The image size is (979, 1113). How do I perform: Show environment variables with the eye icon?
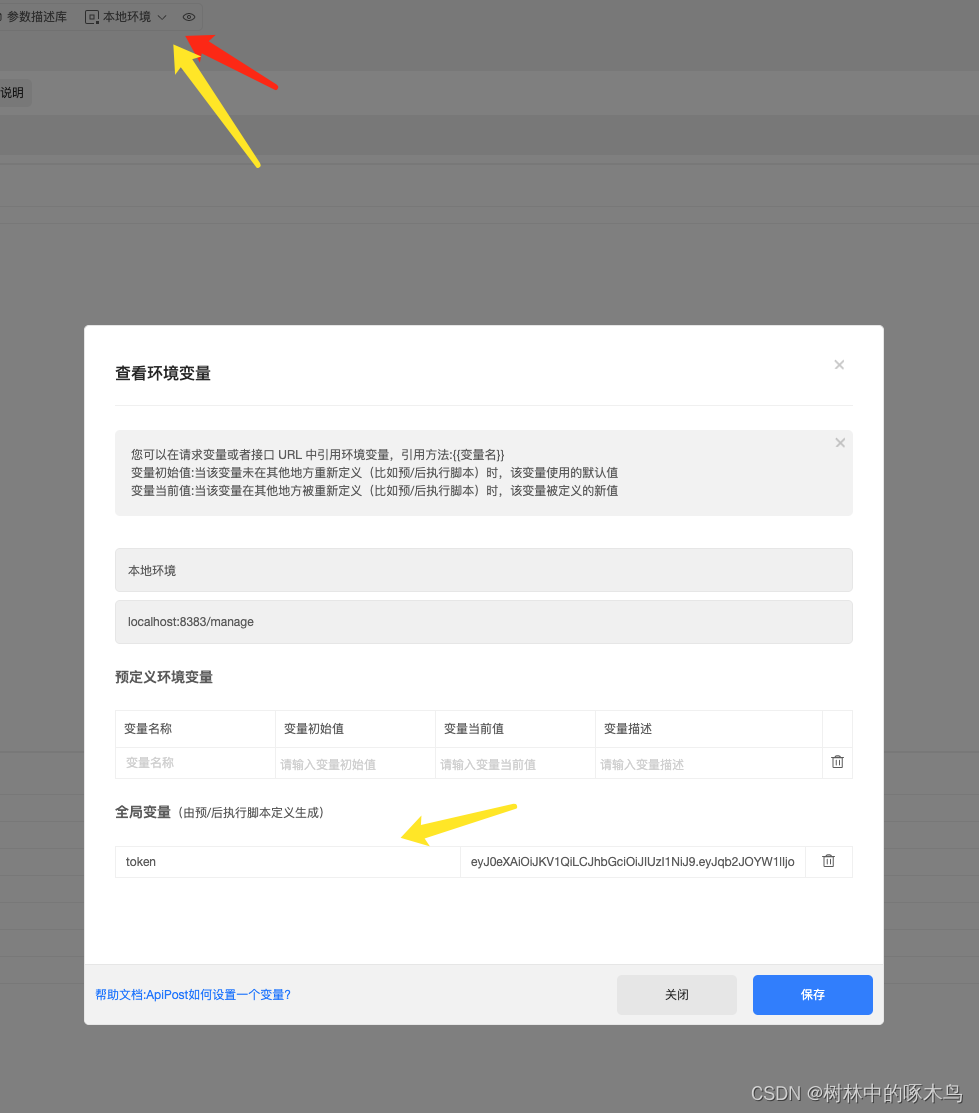click(x=187, y=16)
